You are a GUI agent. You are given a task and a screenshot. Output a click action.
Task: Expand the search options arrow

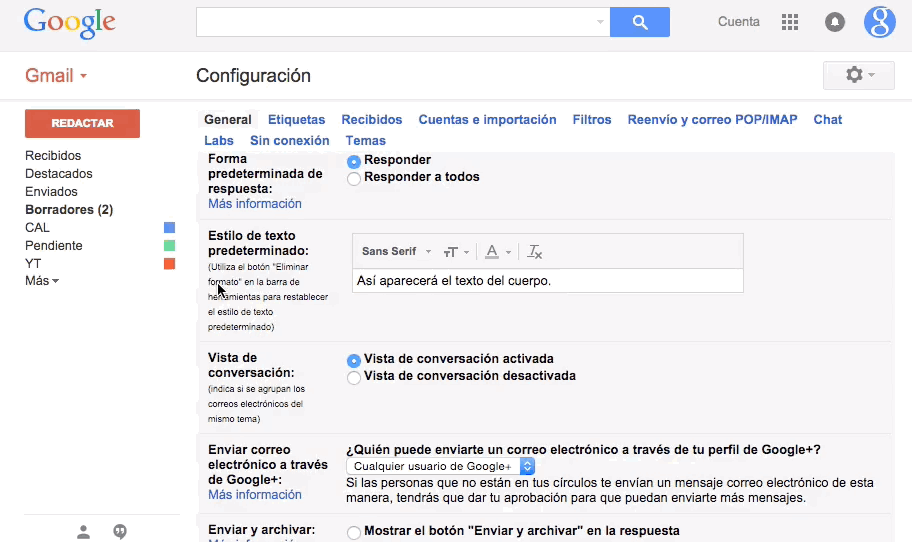pos(600,22)
